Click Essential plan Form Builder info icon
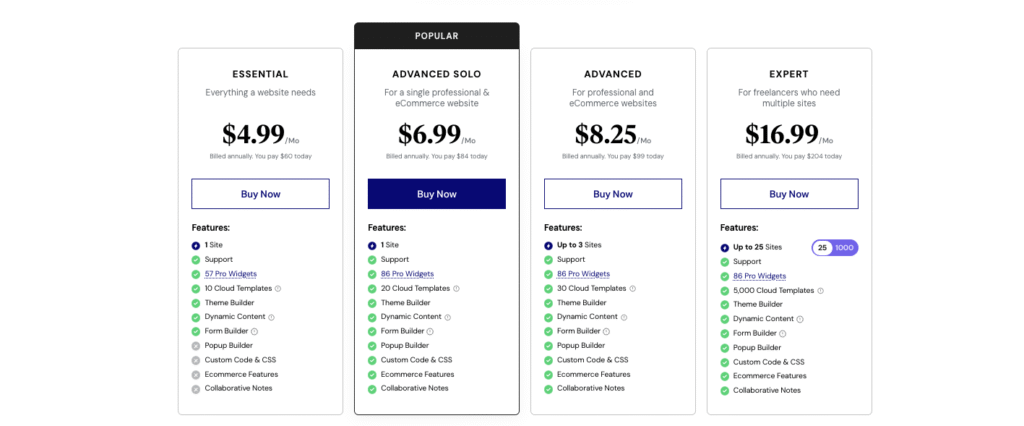Viewport: 1024px width, 426px height. pyautogui.click(x=254, y=331)
